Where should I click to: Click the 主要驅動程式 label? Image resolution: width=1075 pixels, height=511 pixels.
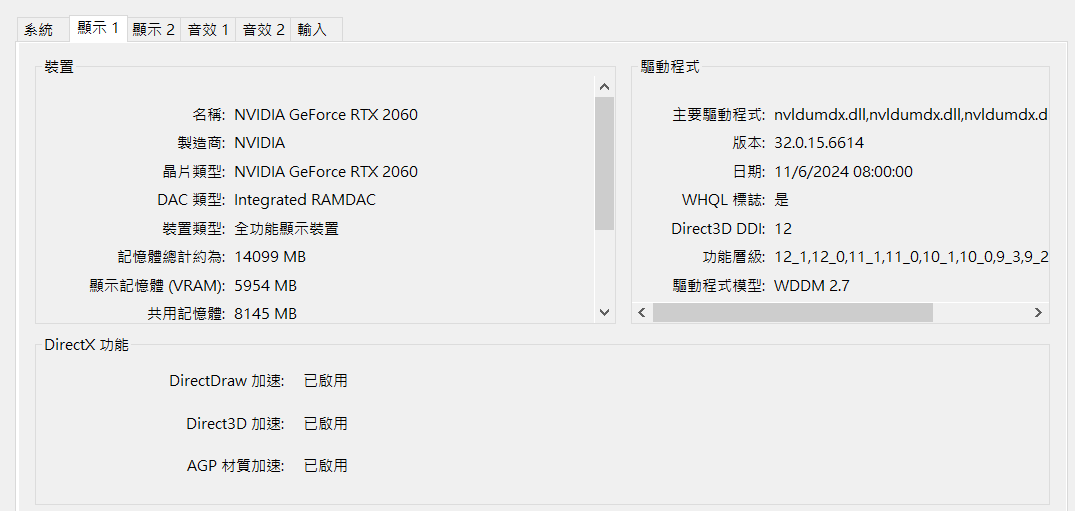coord(719,115)
